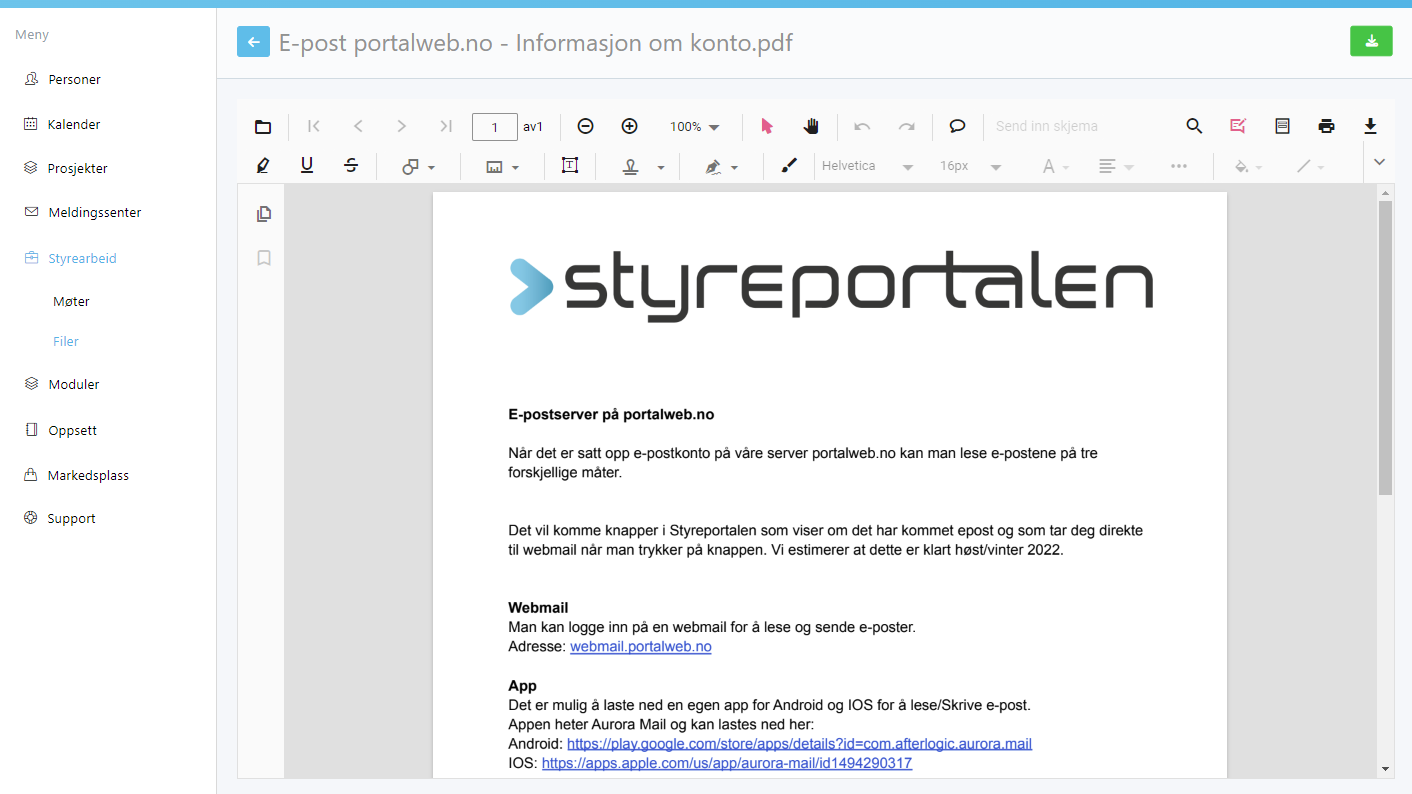1412x794 pixels.
Task: Select the underline tool
Action: [307, 166]
